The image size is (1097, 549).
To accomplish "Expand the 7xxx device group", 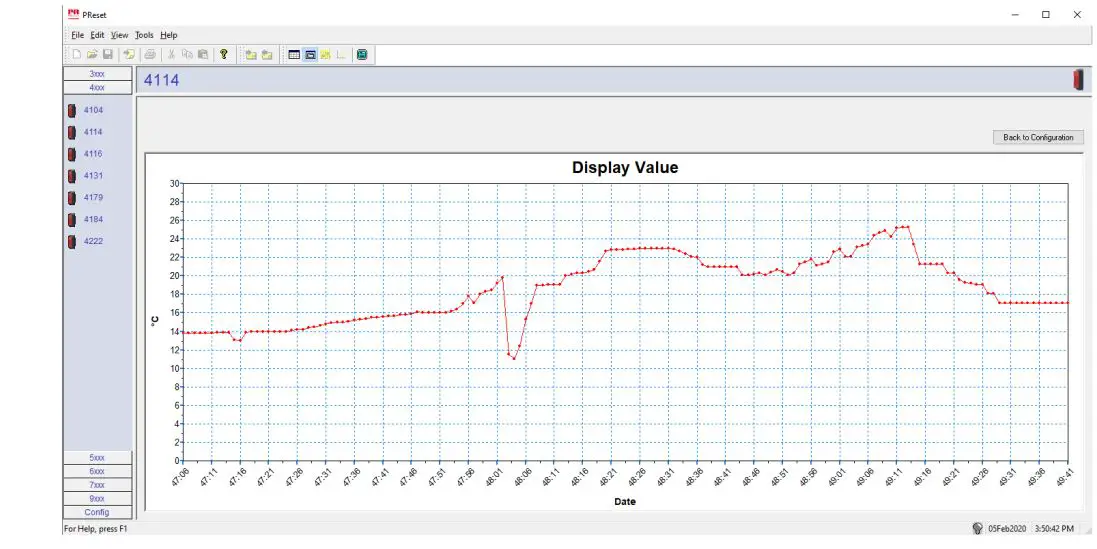I will click(x=97, y=485).
